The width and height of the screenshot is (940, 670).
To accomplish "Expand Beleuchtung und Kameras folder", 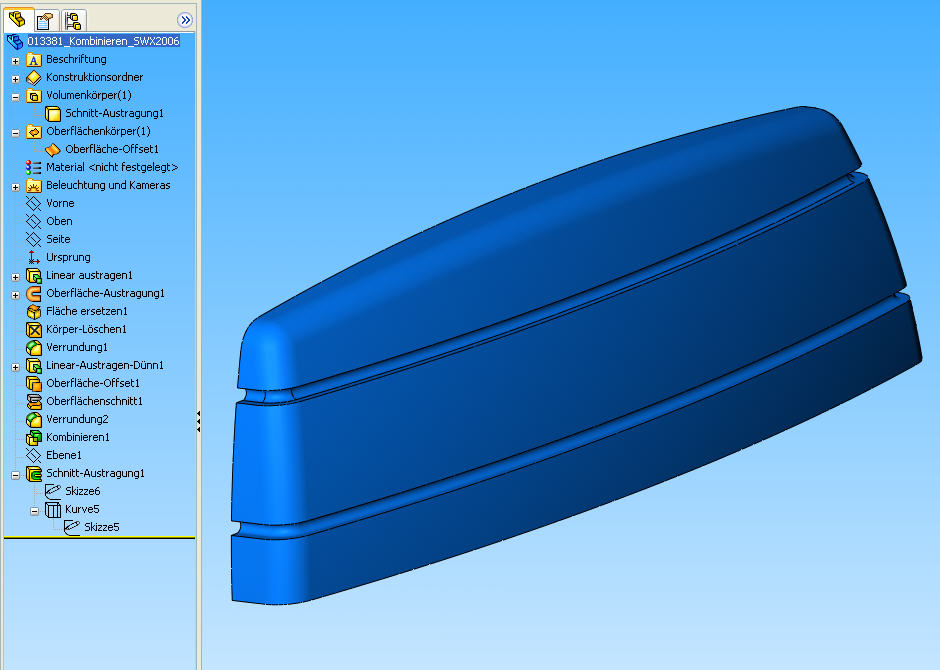I will (x=16, y=187).
